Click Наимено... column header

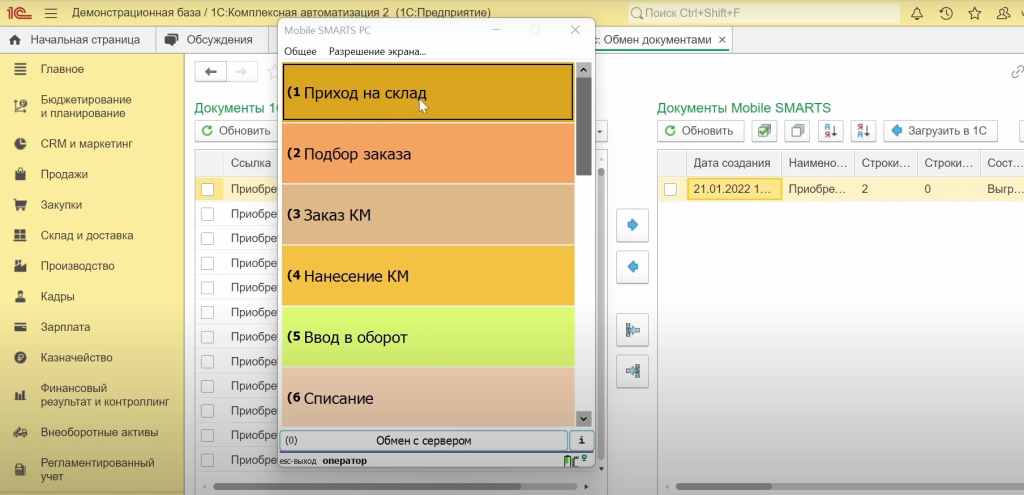click(x=818, y=163)
